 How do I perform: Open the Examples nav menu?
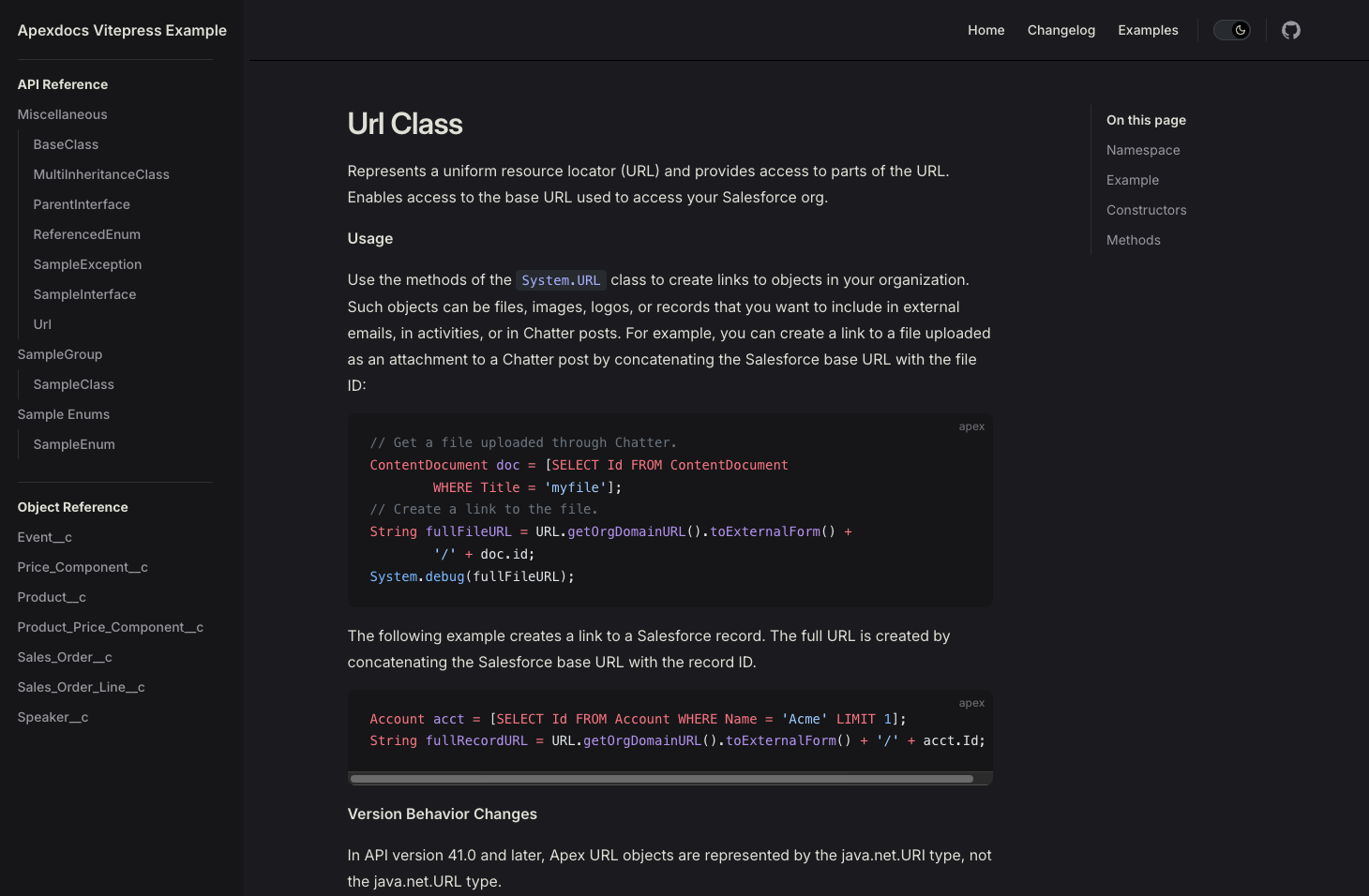click(1148, 30)
